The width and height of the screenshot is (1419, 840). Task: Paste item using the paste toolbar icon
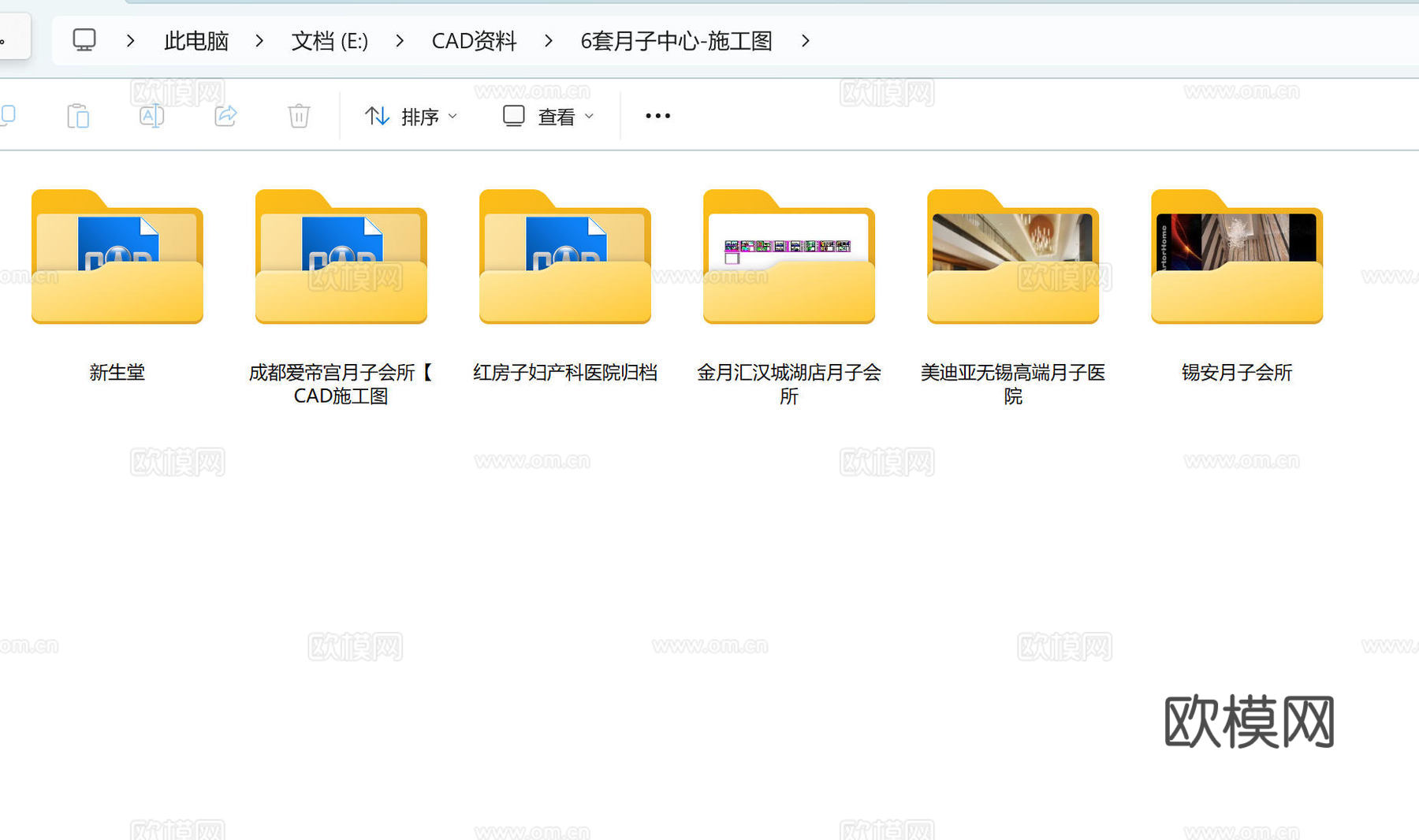78,115
